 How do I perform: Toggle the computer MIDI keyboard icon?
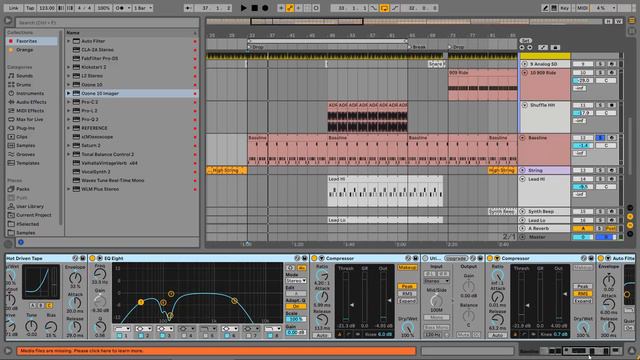(x=554, y=8)
